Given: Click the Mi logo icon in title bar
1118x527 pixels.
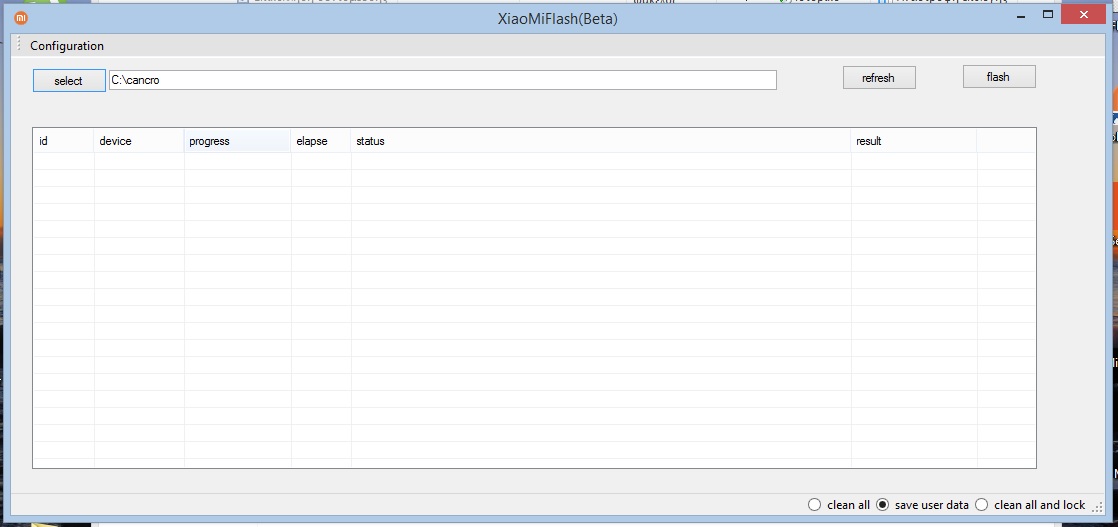Looking at the screenshot, I should pyautogui.click(x=21, y=18).
